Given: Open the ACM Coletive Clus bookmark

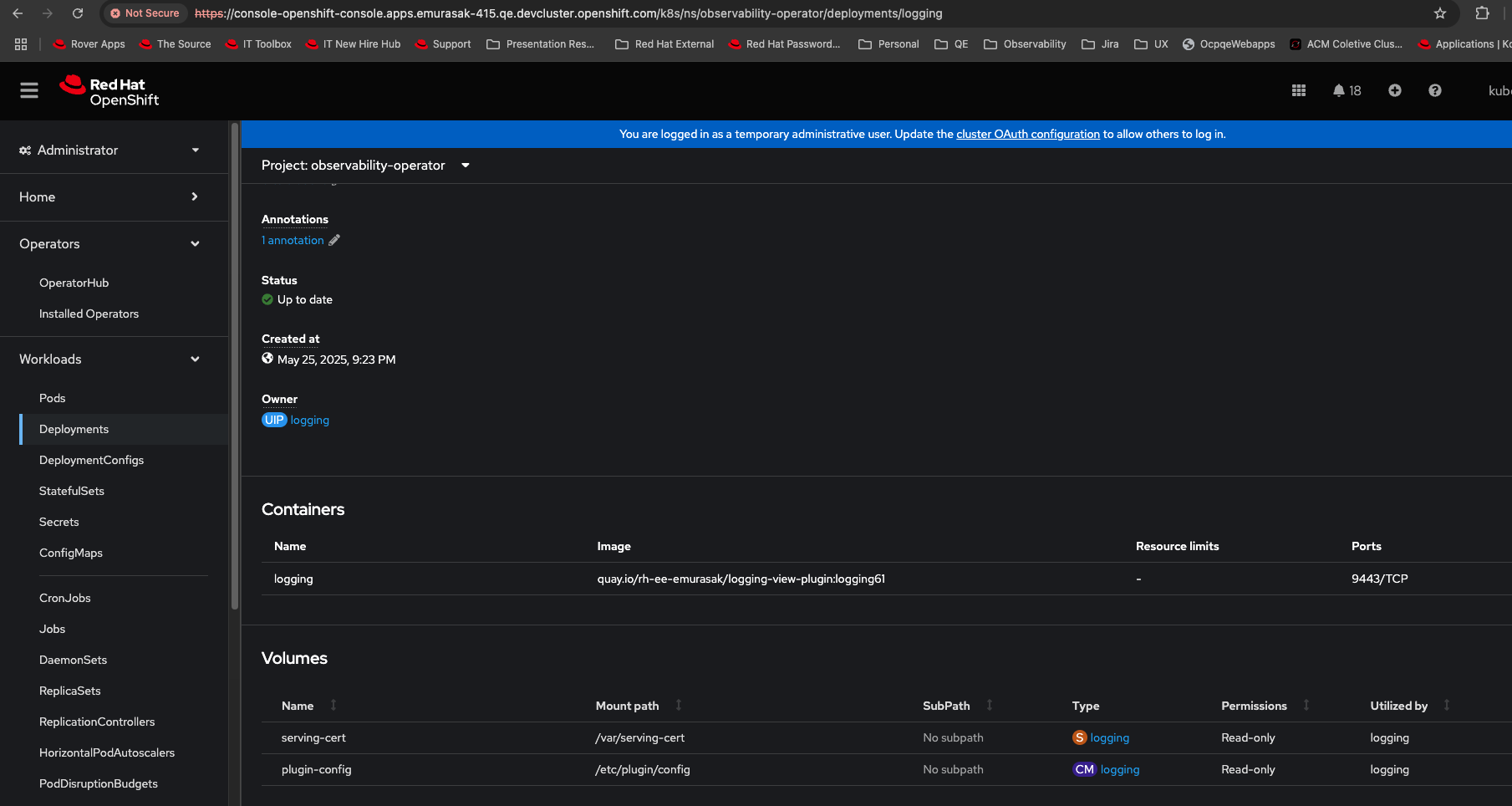Looking at the screenshot, I should (1346, 44).
